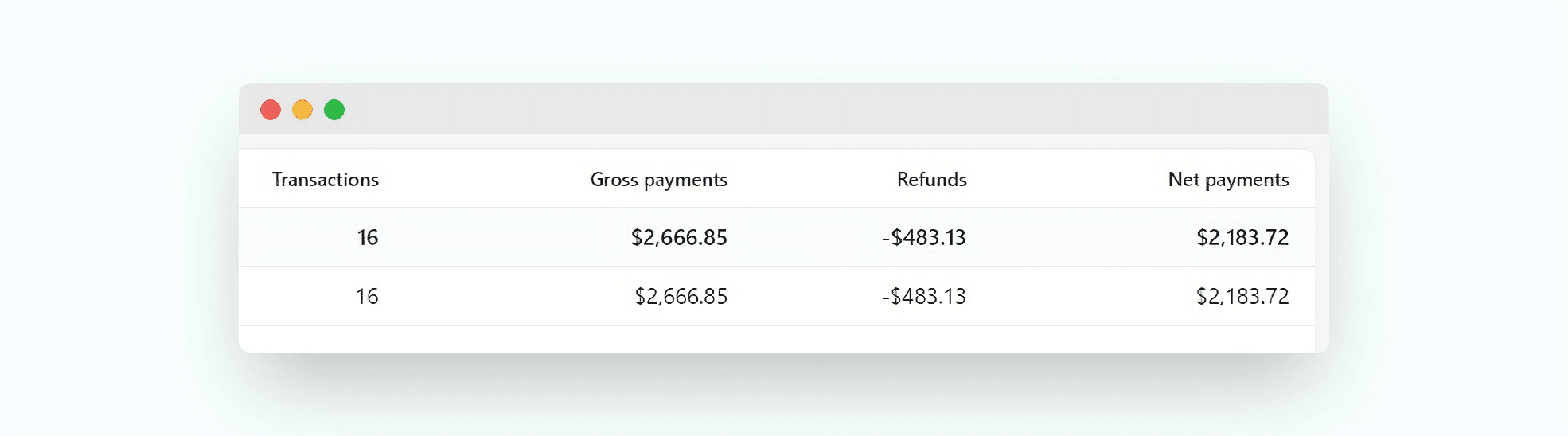This screenshot has width=1568, height=436.
Task: Select the Refunds column header
Action: pyautogui.click(x=932, y=180)
